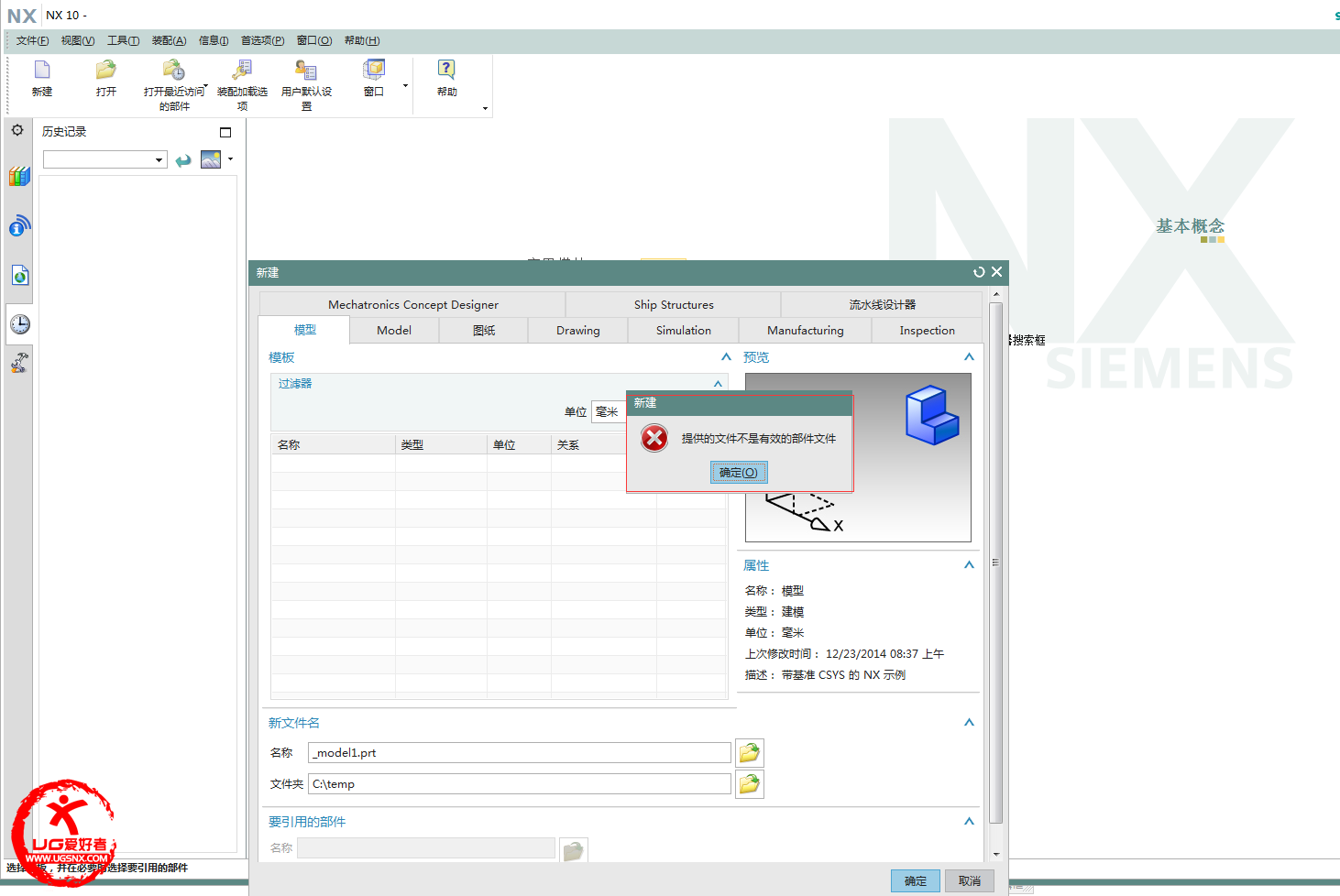Open the web/info feed sidebar tab

click(x=19, y=225)
